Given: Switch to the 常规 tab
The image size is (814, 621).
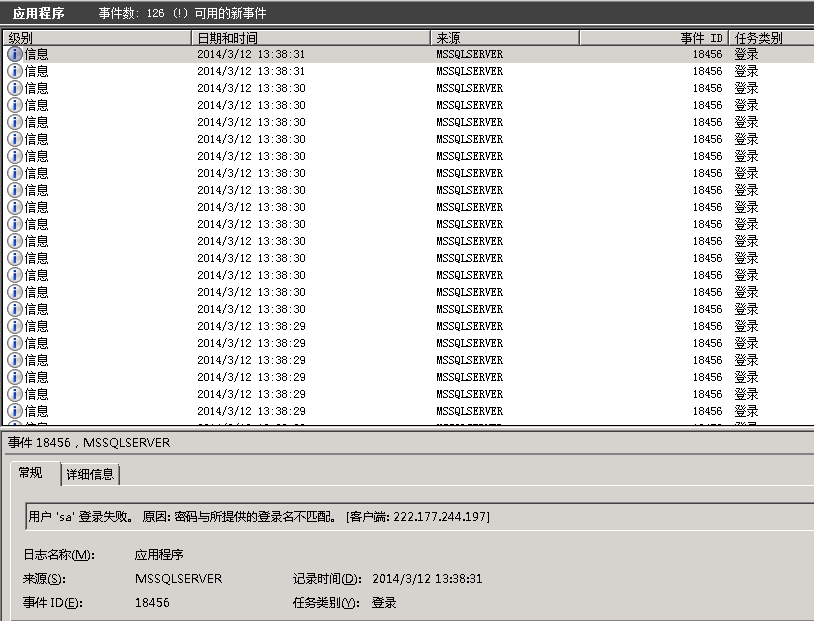Looking at the screenshot, I should click(x=35, y=473).
